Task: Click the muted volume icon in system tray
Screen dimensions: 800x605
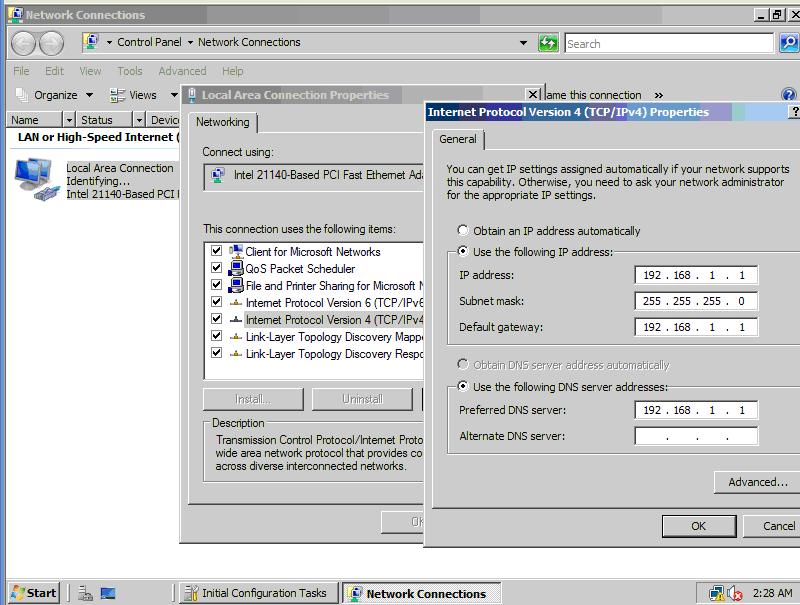Action: [735, 593]
